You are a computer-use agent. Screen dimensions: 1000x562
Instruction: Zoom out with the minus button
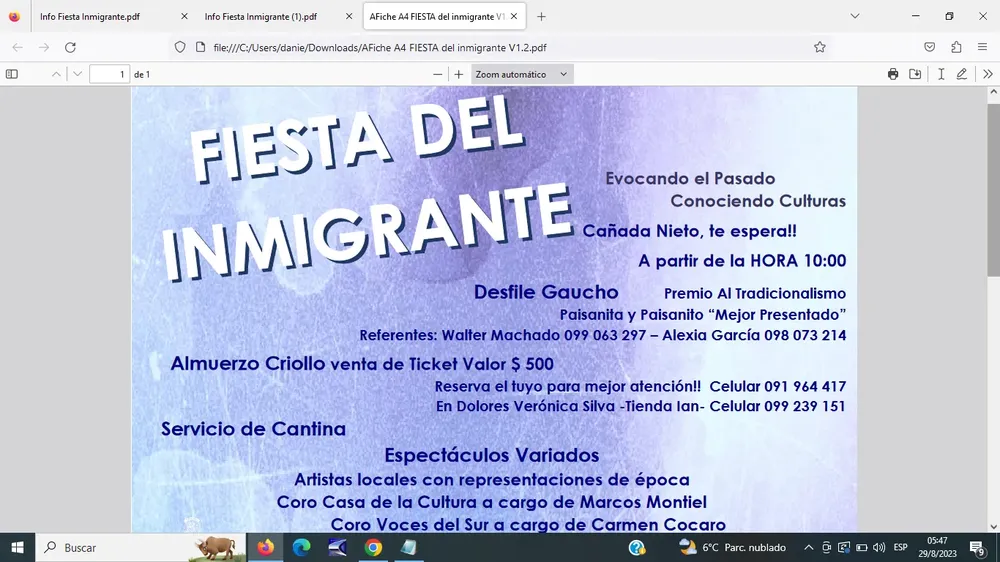(x=437, y=74)
